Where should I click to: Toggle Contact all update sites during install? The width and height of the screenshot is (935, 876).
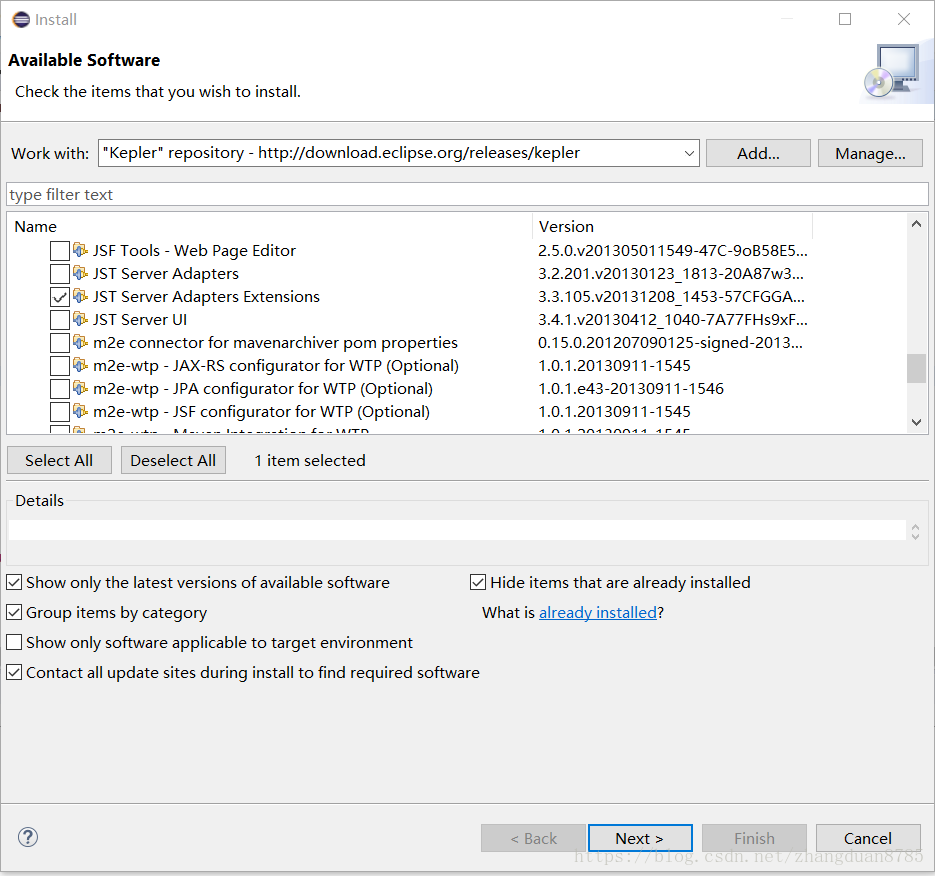point(14,672)
